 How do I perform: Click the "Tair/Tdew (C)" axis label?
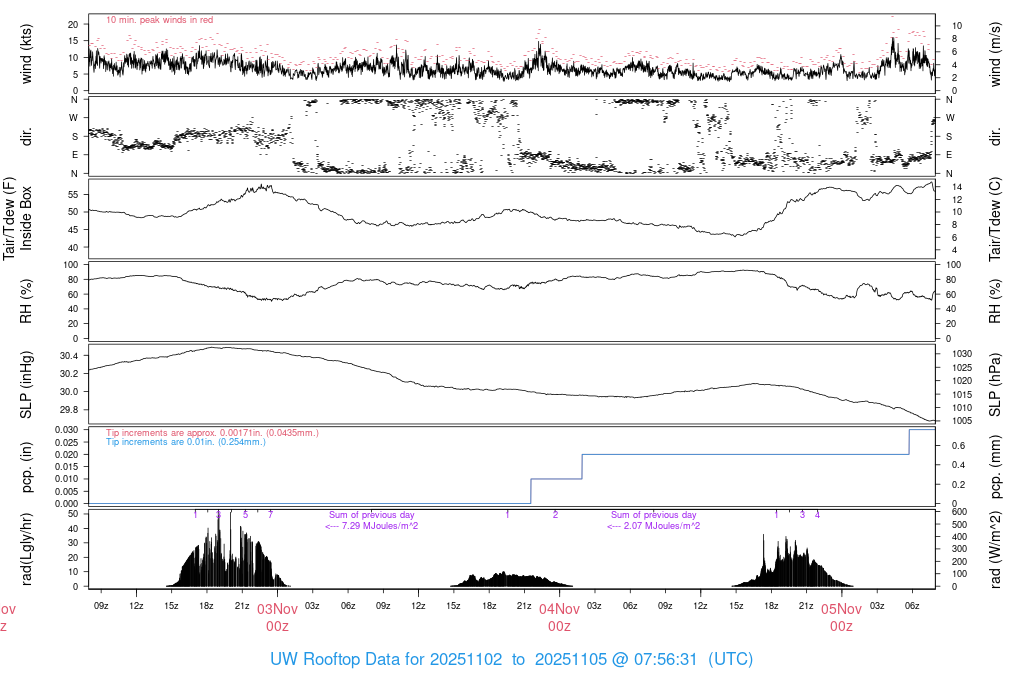tap(995, 219)
